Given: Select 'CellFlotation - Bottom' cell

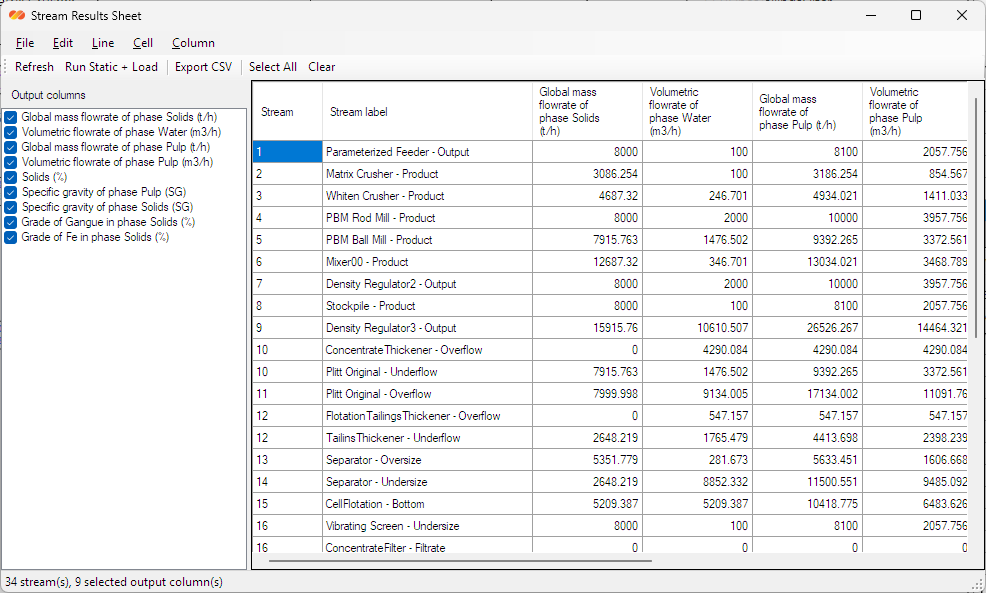Looking at the screenshot, I should coord(427,504).
